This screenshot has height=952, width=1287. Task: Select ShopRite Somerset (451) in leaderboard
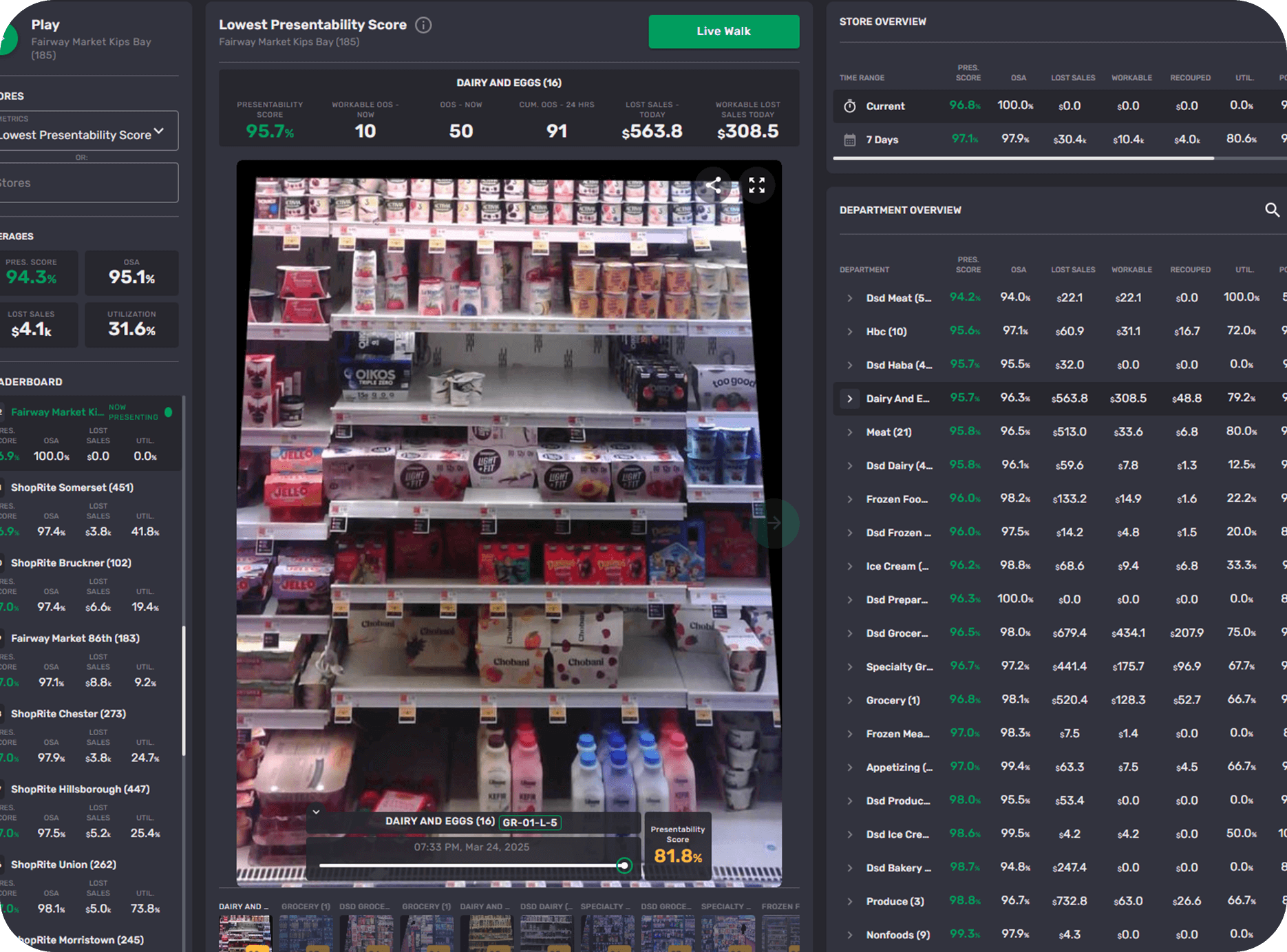click(72, 487)
